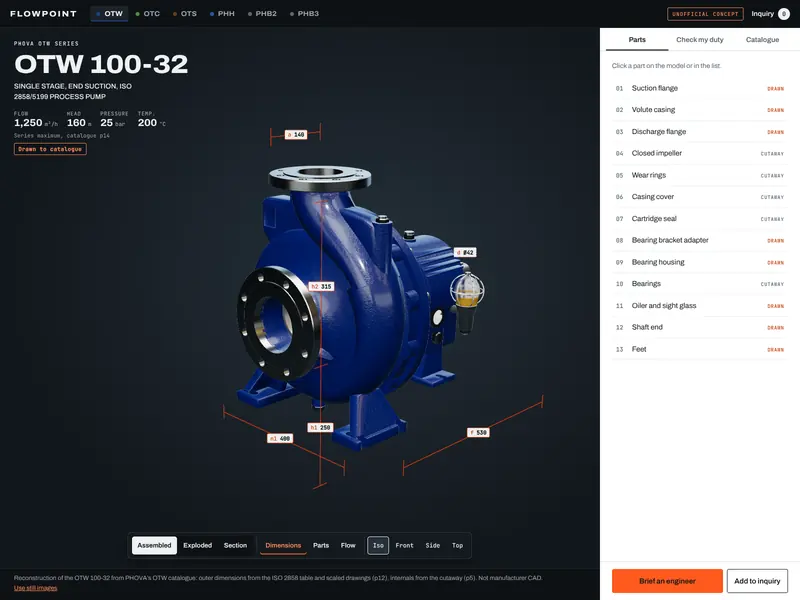
Task: Click the 'n1 400' dimension label
Action: coord(280,438)
